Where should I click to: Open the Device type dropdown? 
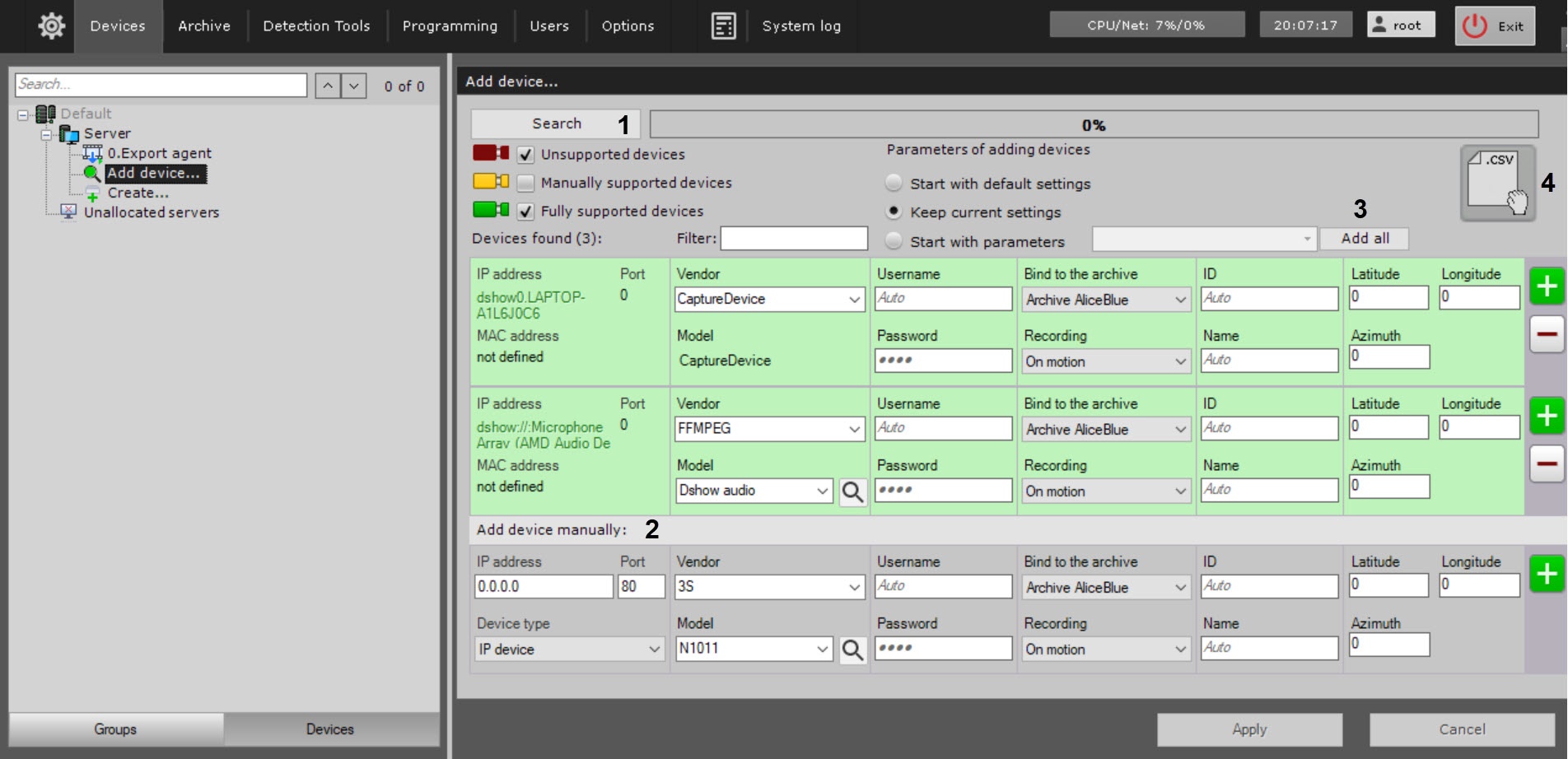click(570, 650)
